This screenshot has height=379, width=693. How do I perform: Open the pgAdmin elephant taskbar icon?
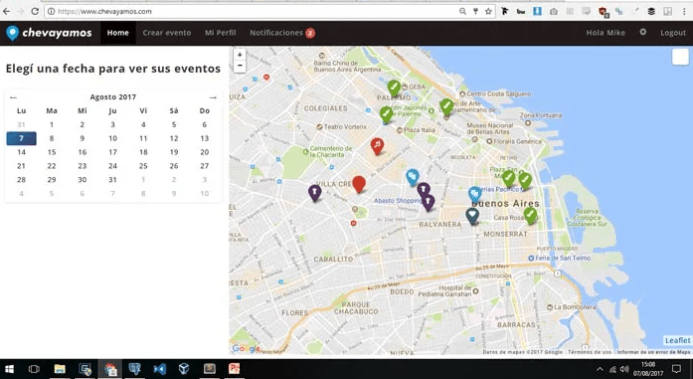134,369
